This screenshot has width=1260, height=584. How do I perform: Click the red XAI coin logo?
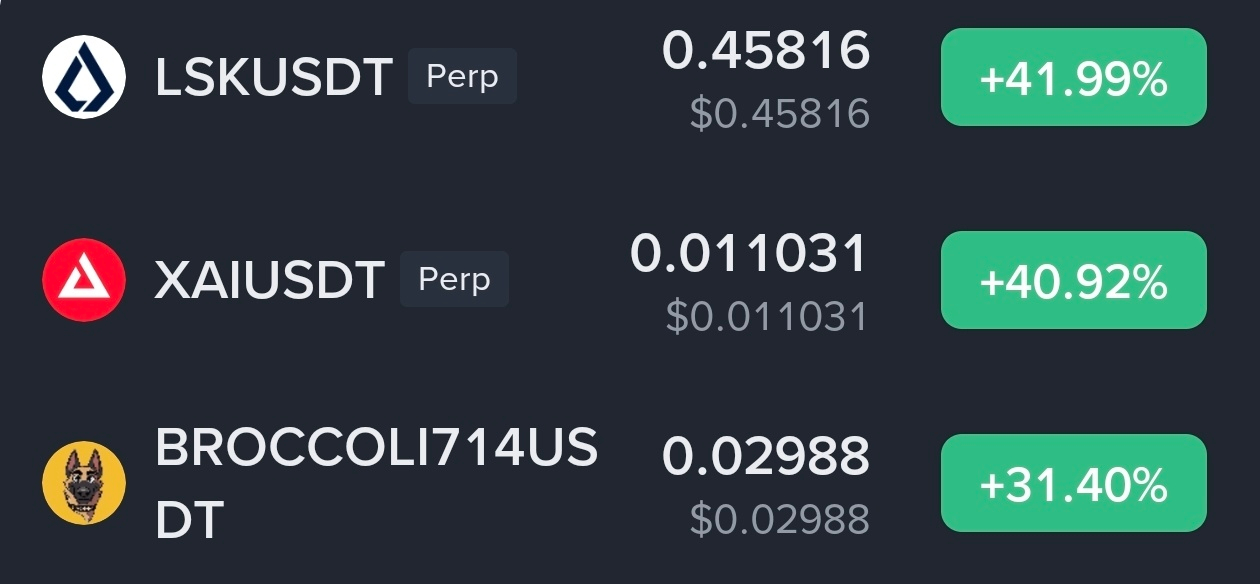(84, 280)
